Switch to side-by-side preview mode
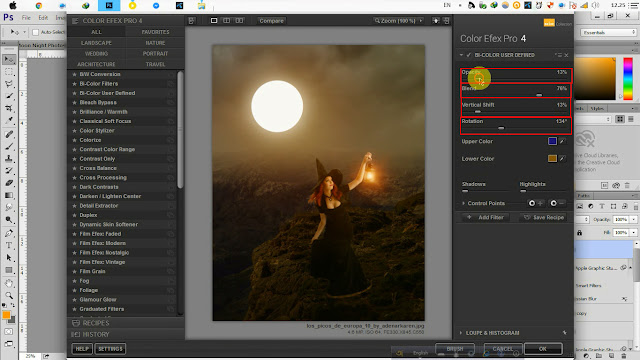 point(239,20)
